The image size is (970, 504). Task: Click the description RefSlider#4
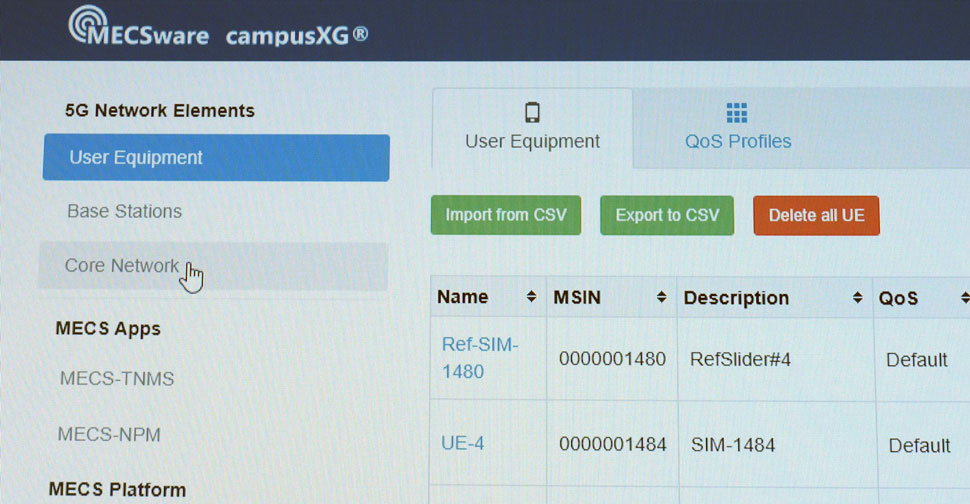pos(740,359)
